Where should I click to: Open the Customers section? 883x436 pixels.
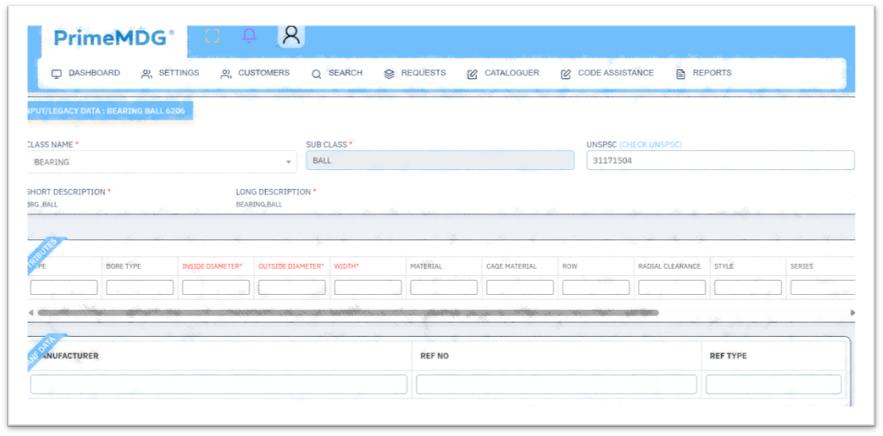(255, 73)
